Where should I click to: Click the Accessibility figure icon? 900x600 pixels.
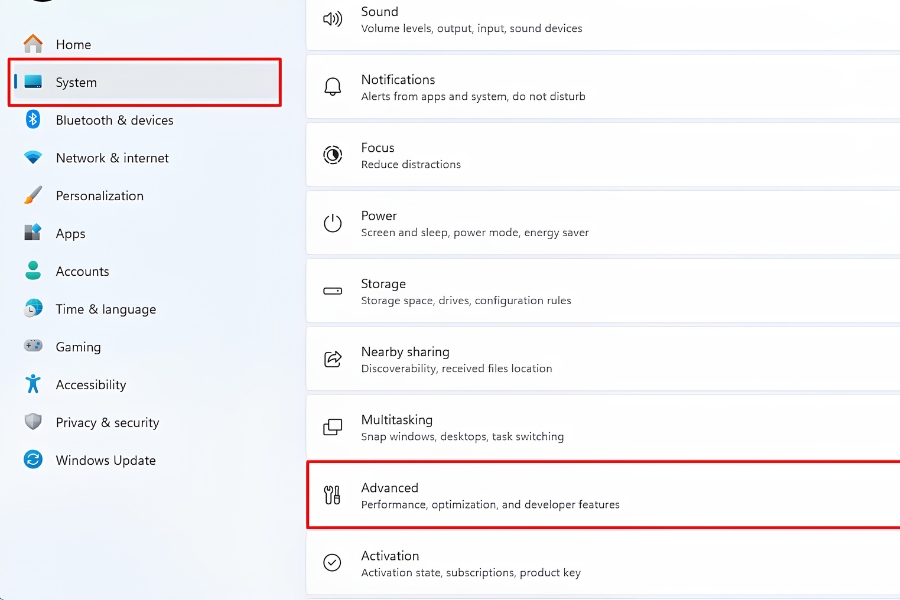pyautogui.click(x=33, y=384)
